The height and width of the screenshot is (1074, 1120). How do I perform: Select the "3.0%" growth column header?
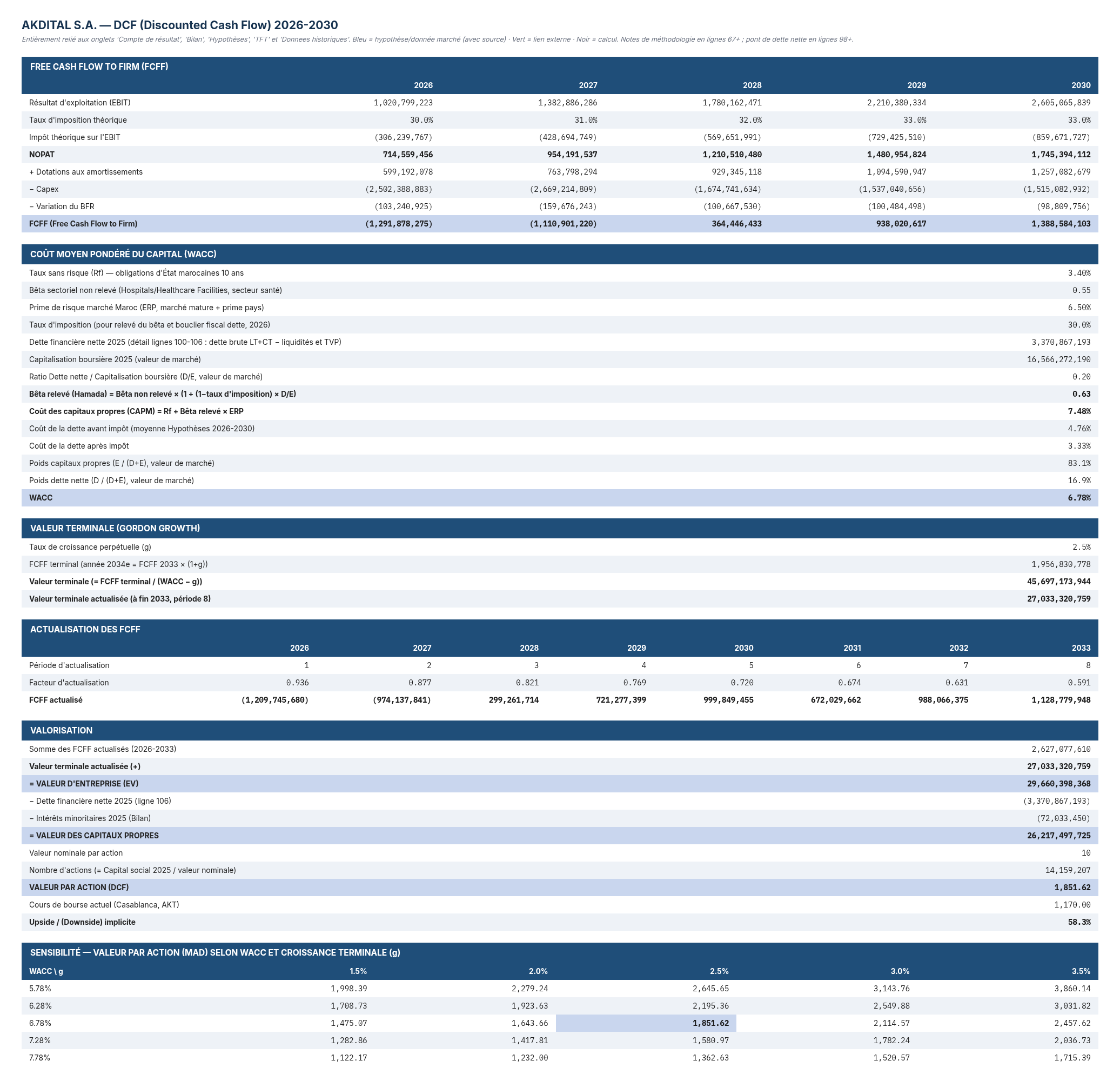[x=900, y=971]
